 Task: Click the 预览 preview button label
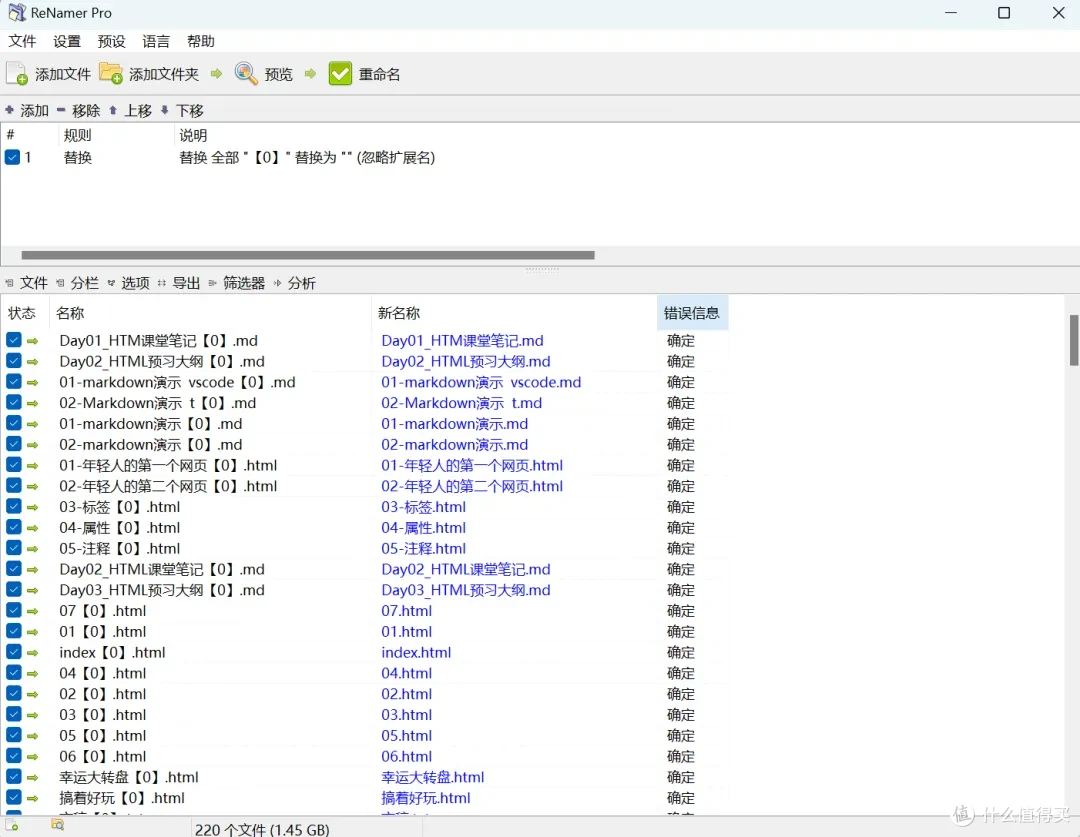click(x=278, y=74)
